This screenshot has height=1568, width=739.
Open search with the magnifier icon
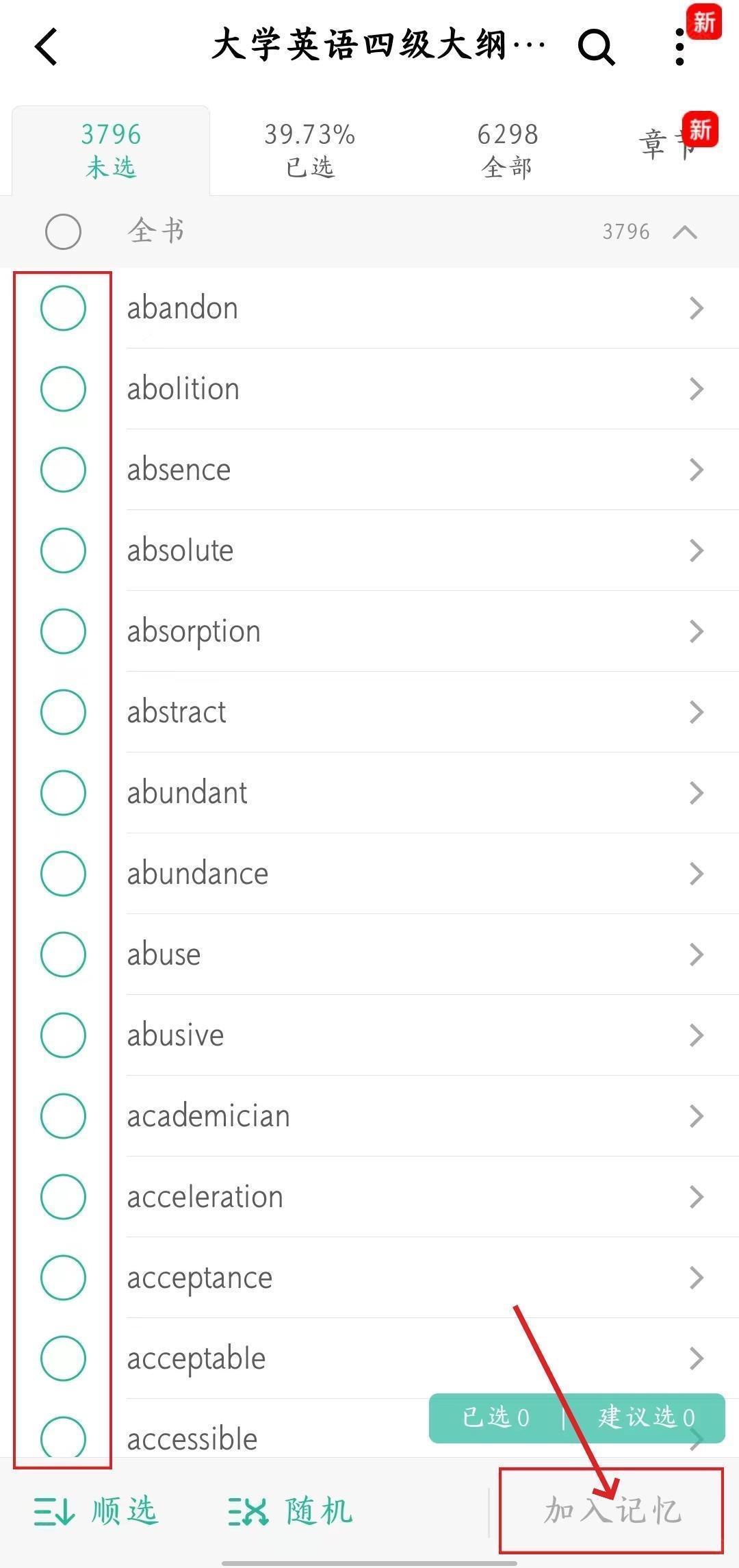tap(596, 47)
